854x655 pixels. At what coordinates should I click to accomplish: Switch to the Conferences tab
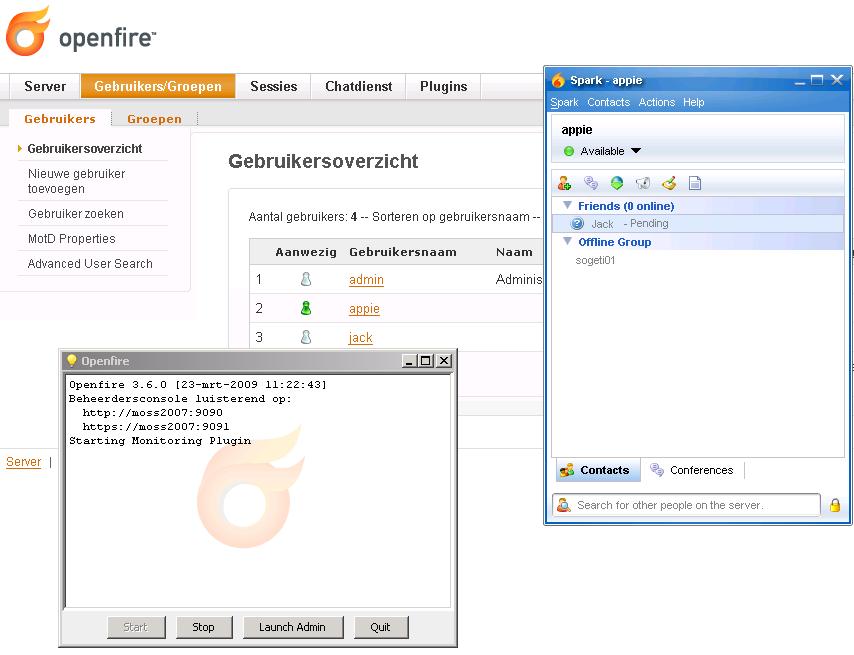tap(691, 470)
